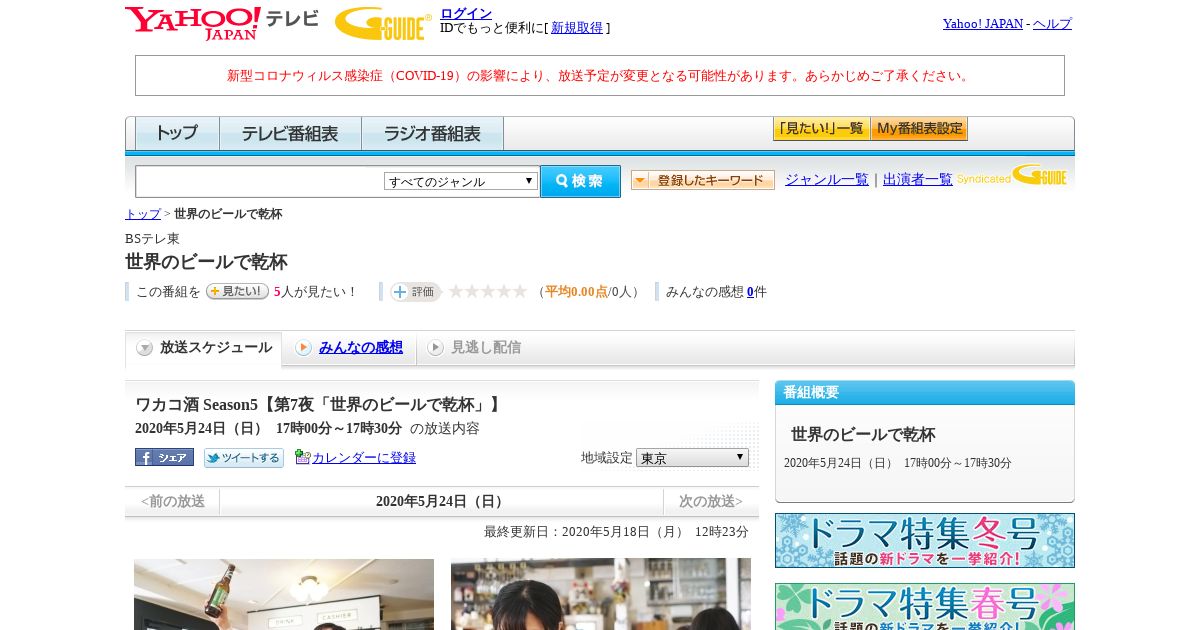Click the COVID-19 notice text
Screen dimensions: 1200x630
coord(600,75)
